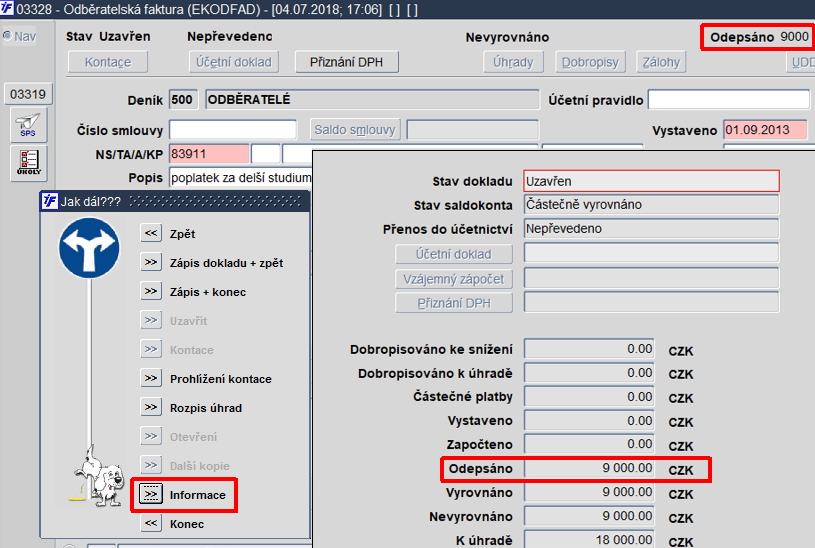815x548 pixels.
Task: Click the arrow button next to Zpět
Action: click(x=151, y=233)
